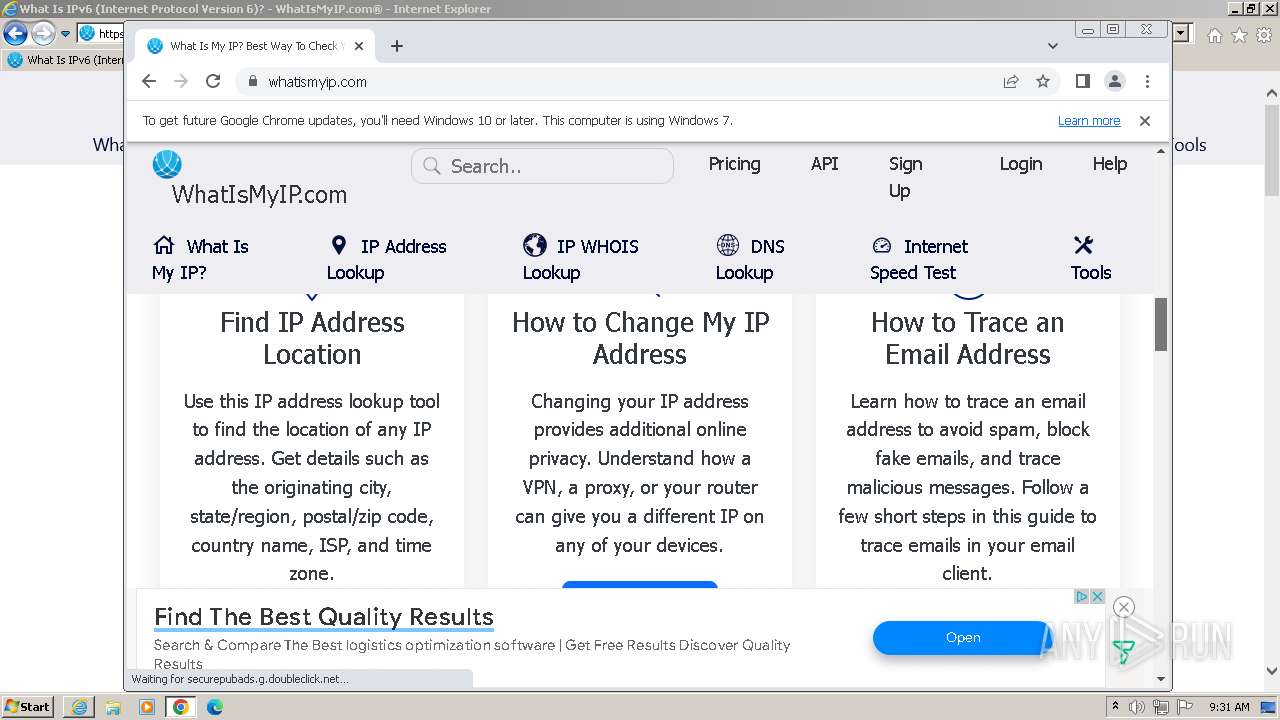The image size is (1280, 720).
Task: Share this page from address bar
Action: pyautogui.click(x=1011, y=82)
